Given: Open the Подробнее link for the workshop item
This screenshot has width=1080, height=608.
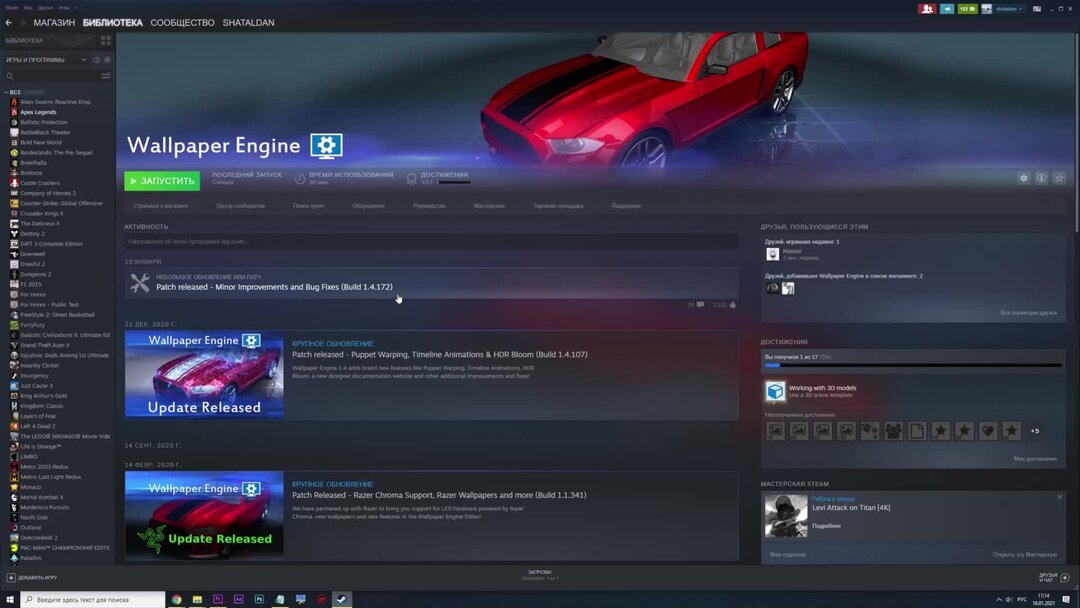Looking at the screenshot, I should point(826,526).
